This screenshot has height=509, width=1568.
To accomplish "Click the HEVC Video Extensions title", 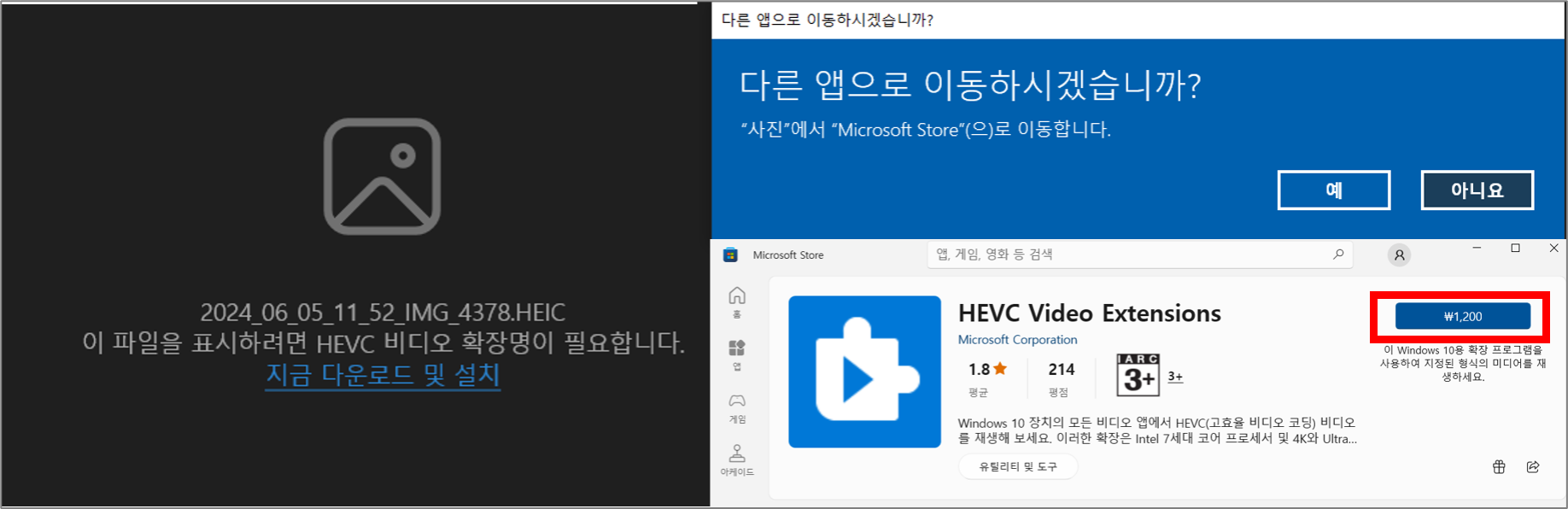I will 1090,313.
